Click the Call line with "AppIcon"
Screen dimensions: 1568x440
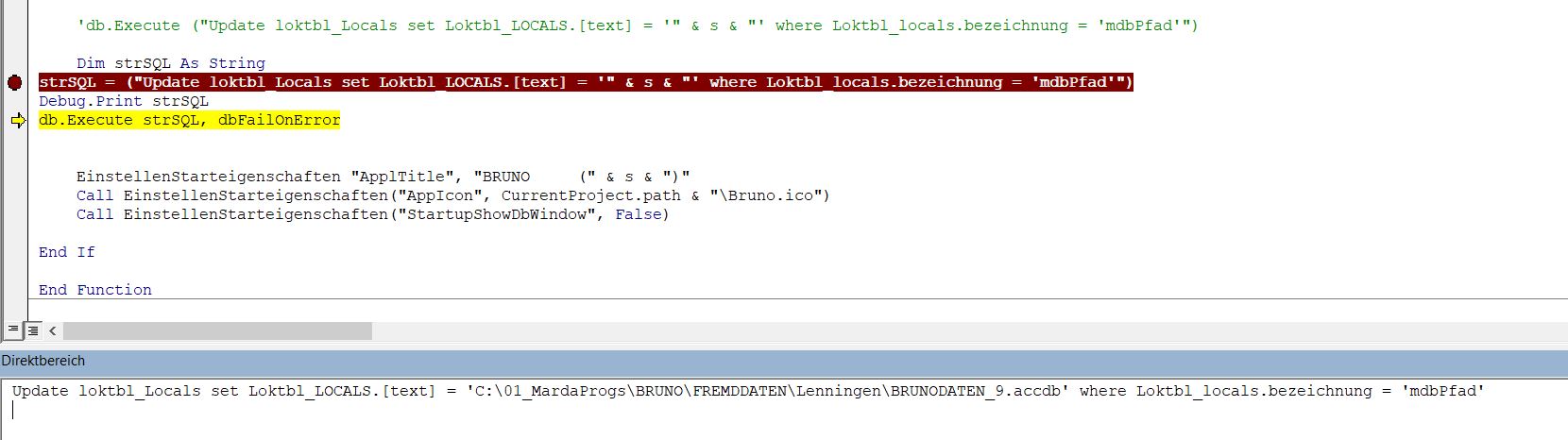coord(453,195)
